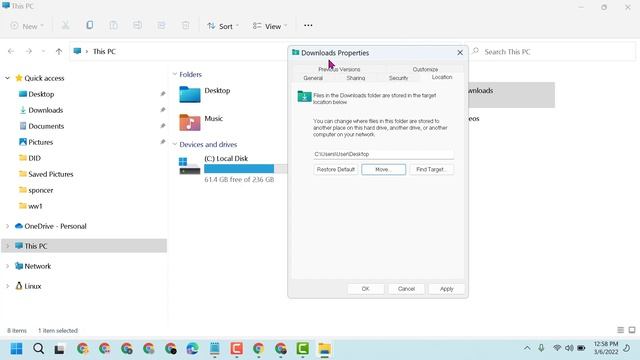Click OK in Downloads Properties
The width and height of the screenshot is (640, 360).
(x=365, y=289)
